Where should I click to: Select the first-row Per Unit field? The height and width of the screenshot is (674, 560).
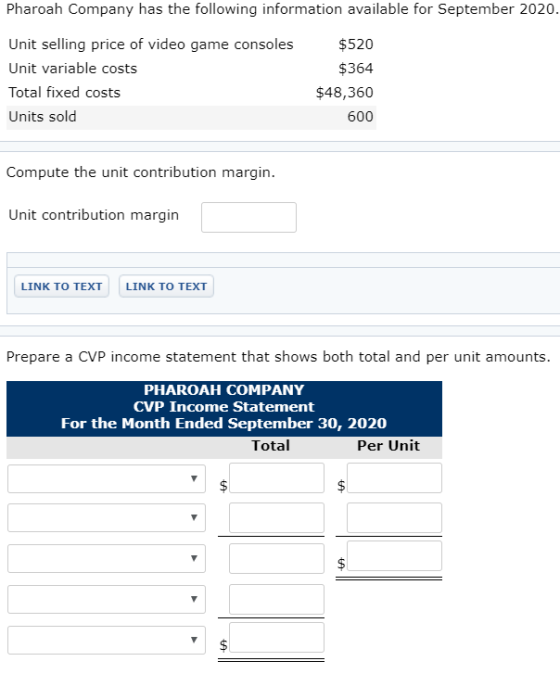coord(394,478)
